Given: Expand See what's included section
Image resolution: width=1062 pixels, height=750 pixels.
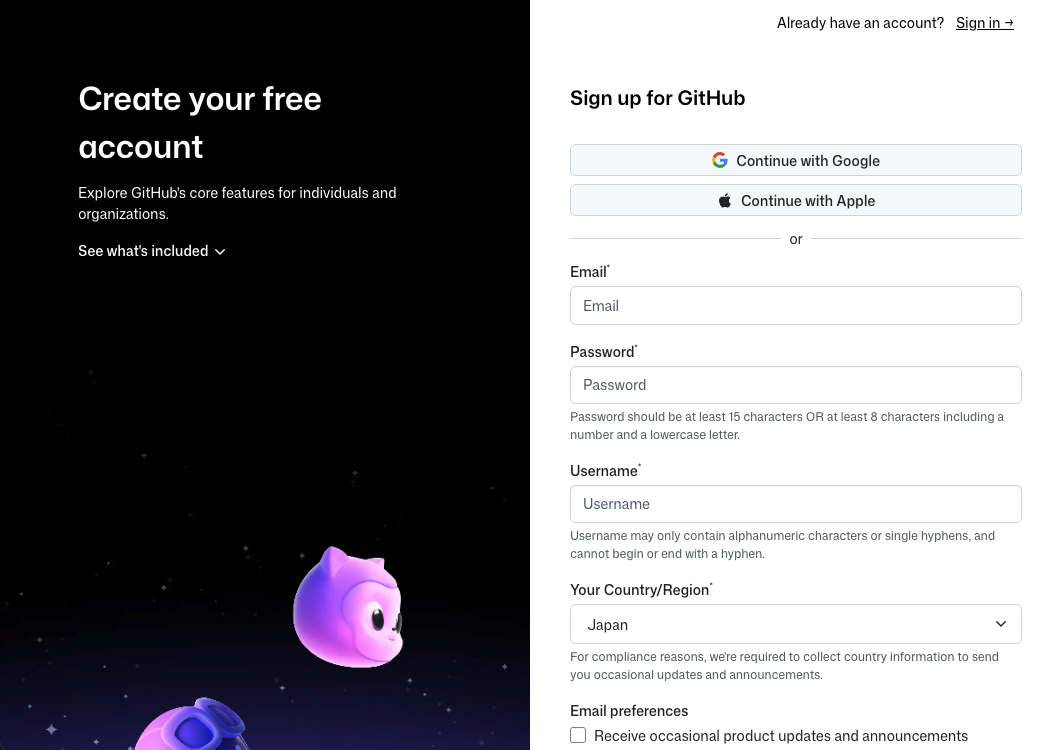Looking at the screenshot, I should 143,251.
